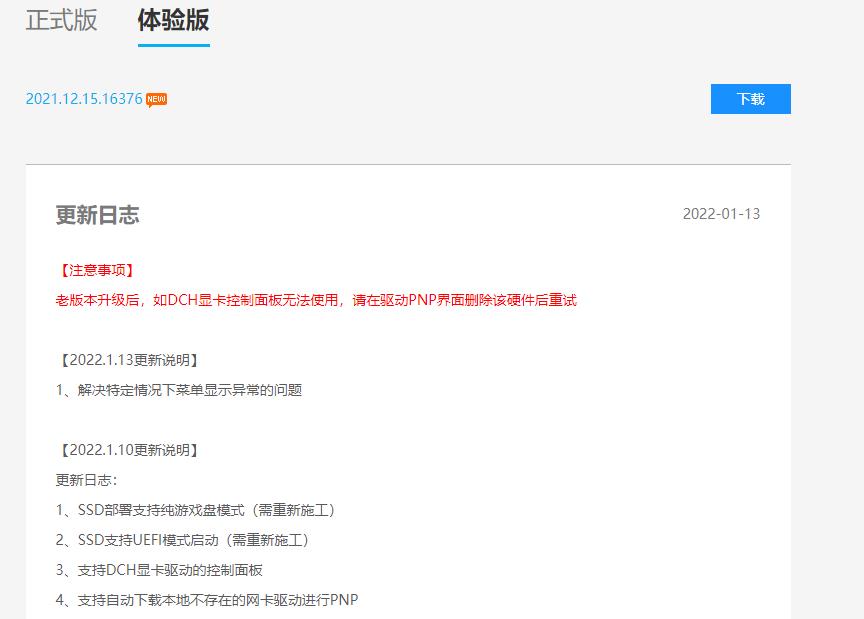Viewport: 864px width, 619px height.
Task: Click the 2022-01-13 date label
Action: [721, 214]
